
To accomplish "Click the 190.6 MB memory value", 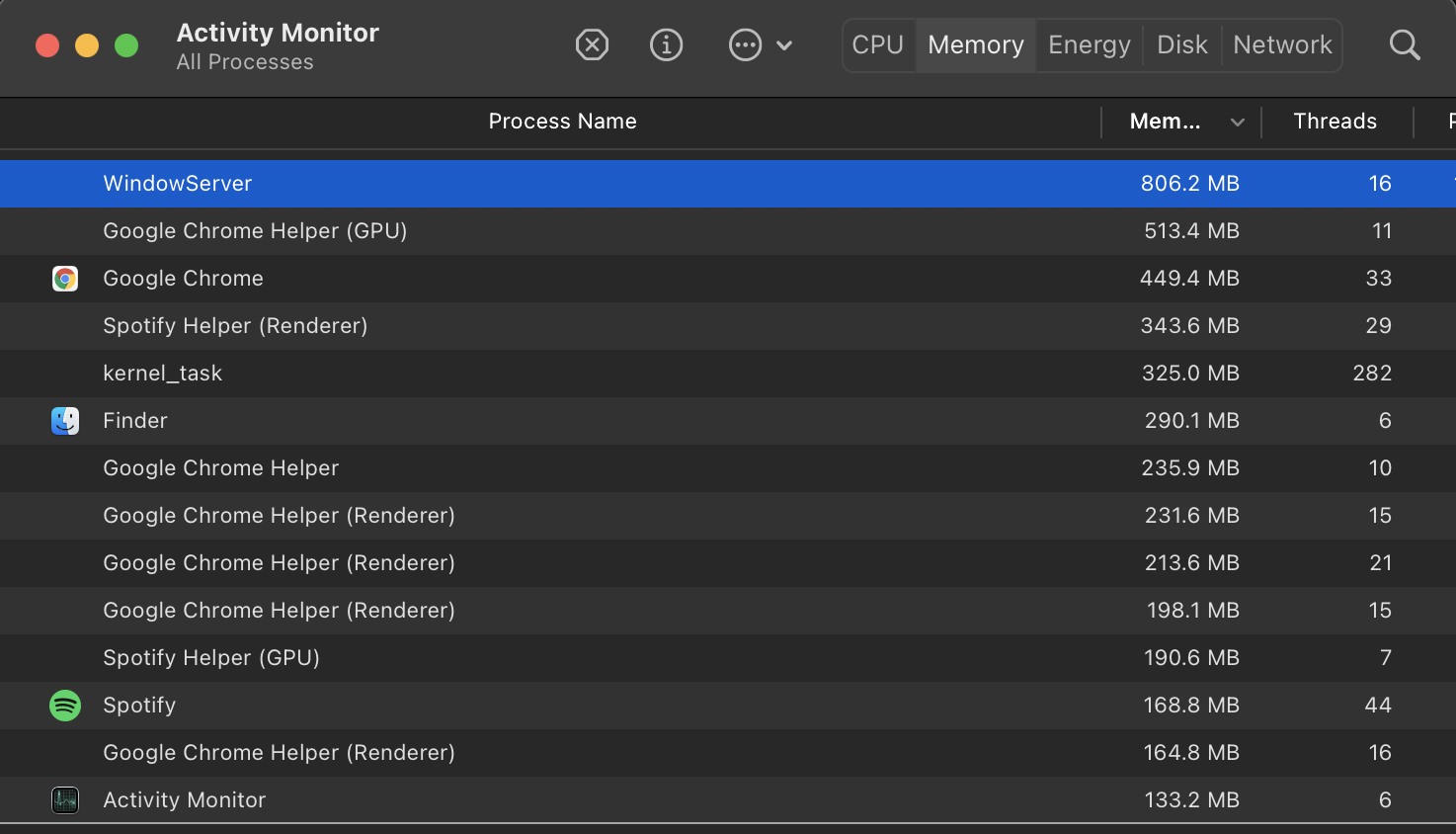I will (x=1191, y=658).
